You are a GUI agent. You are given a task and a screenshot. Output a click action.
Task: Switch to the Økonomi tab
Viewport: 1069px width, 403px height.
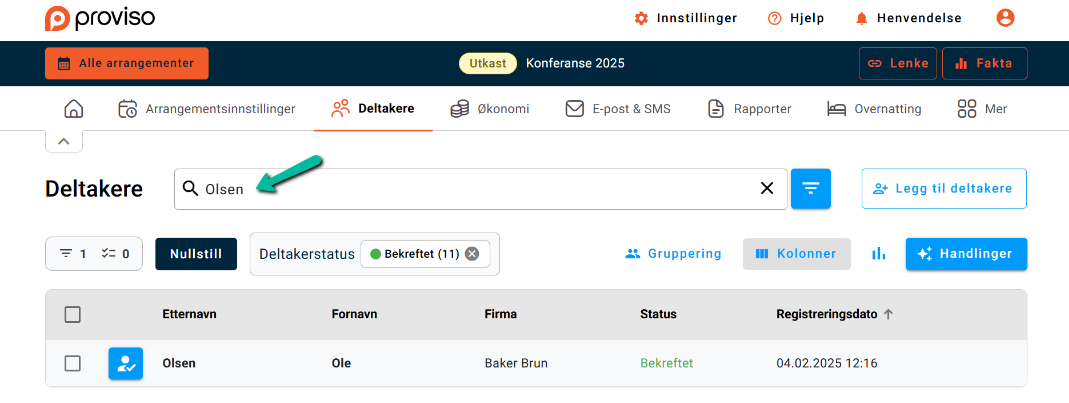[489, 109]
